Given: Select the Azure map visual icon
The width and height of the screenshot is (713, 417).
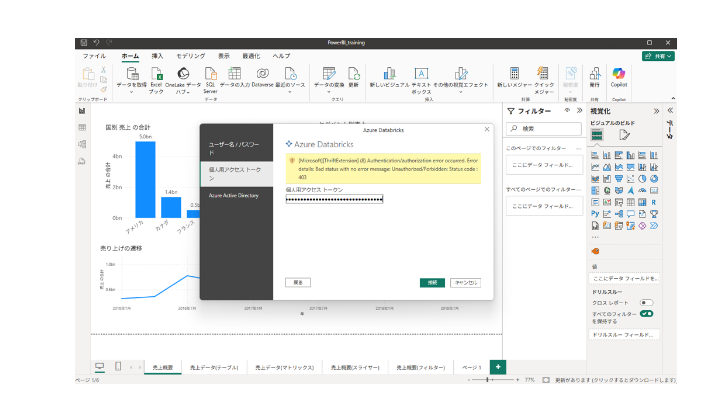Looking at the screenshot, I should (x=630, y=191).
